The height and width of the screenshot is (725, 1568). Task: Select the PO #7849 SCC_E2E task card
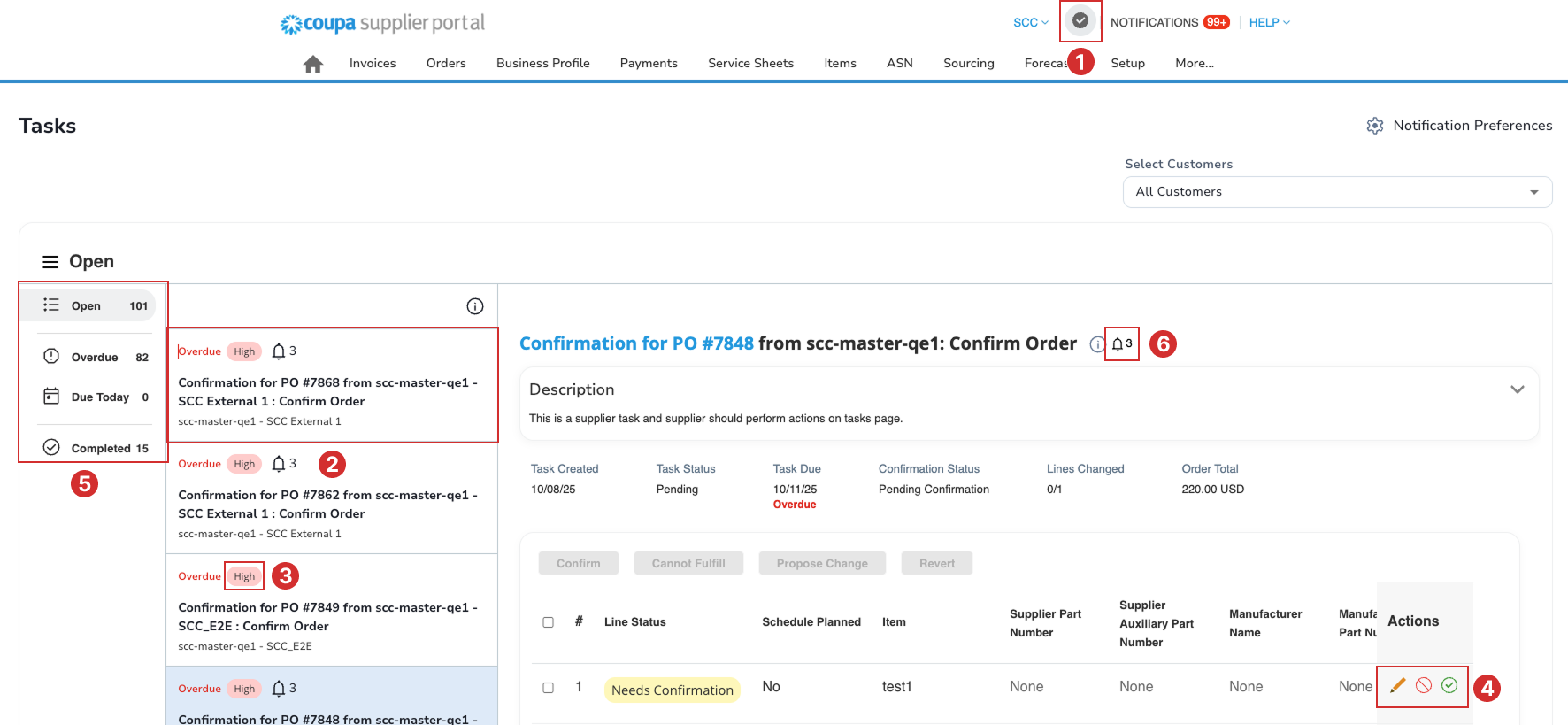click(332, 611)
